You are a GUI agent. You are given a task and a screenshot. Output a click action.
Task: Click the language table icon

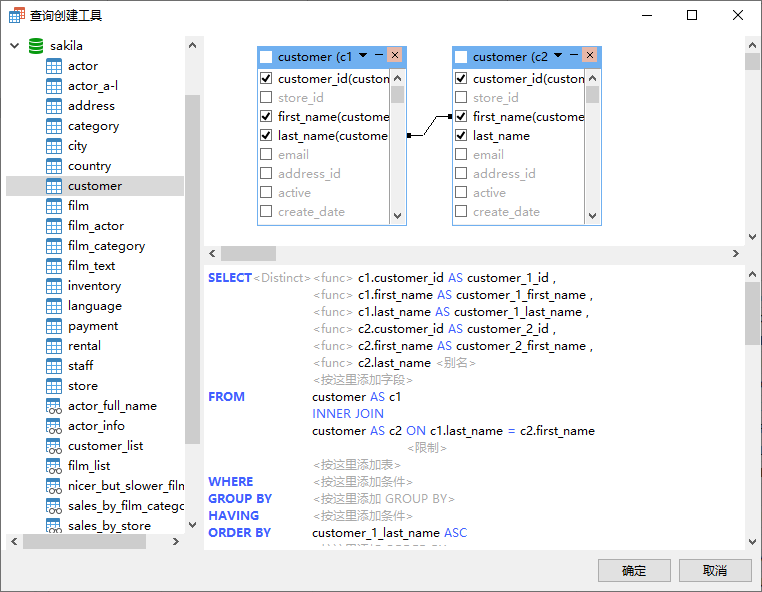[x=54, y=306]
